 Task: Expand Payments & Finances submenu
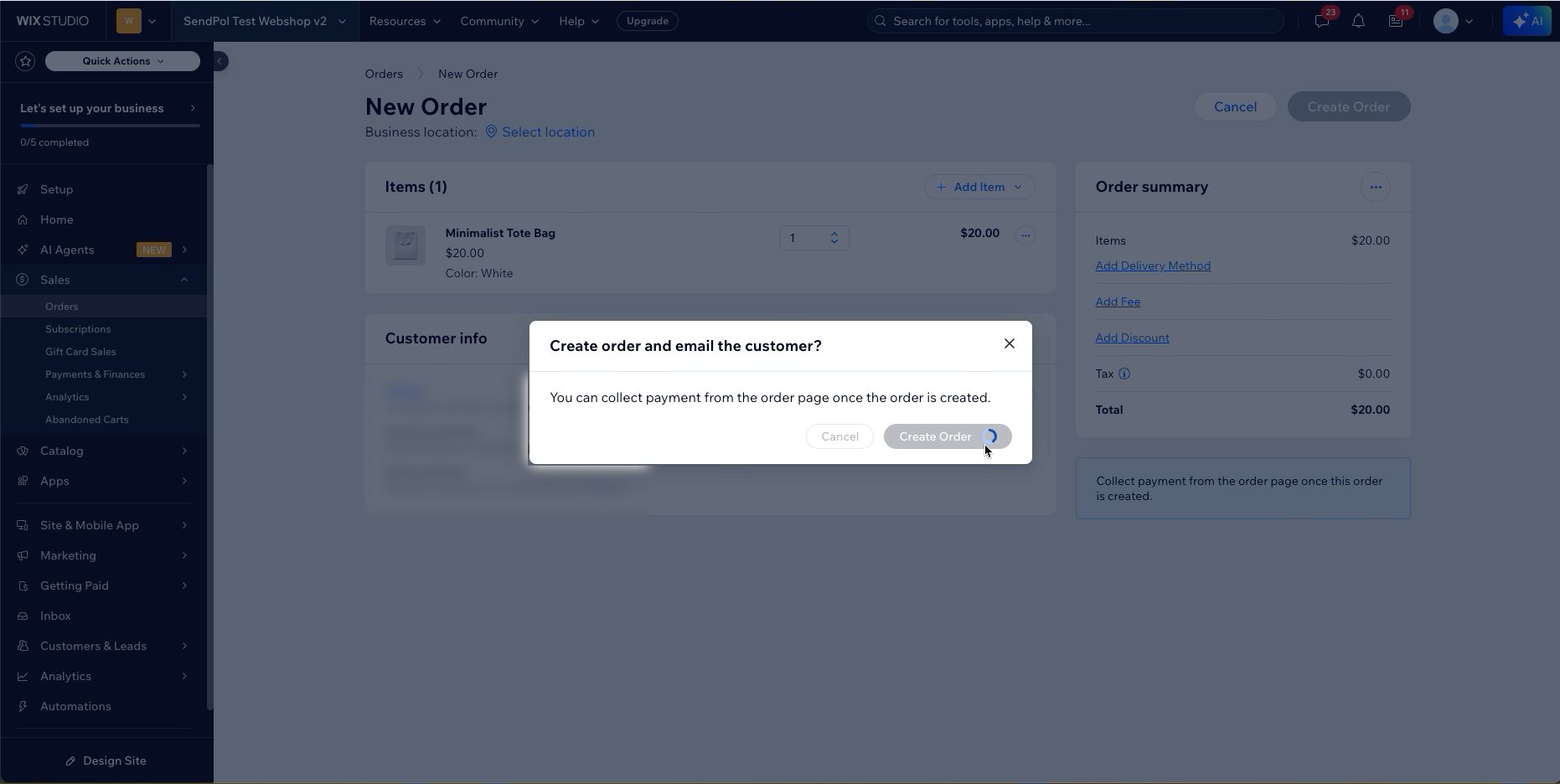[x=103, y=374]
